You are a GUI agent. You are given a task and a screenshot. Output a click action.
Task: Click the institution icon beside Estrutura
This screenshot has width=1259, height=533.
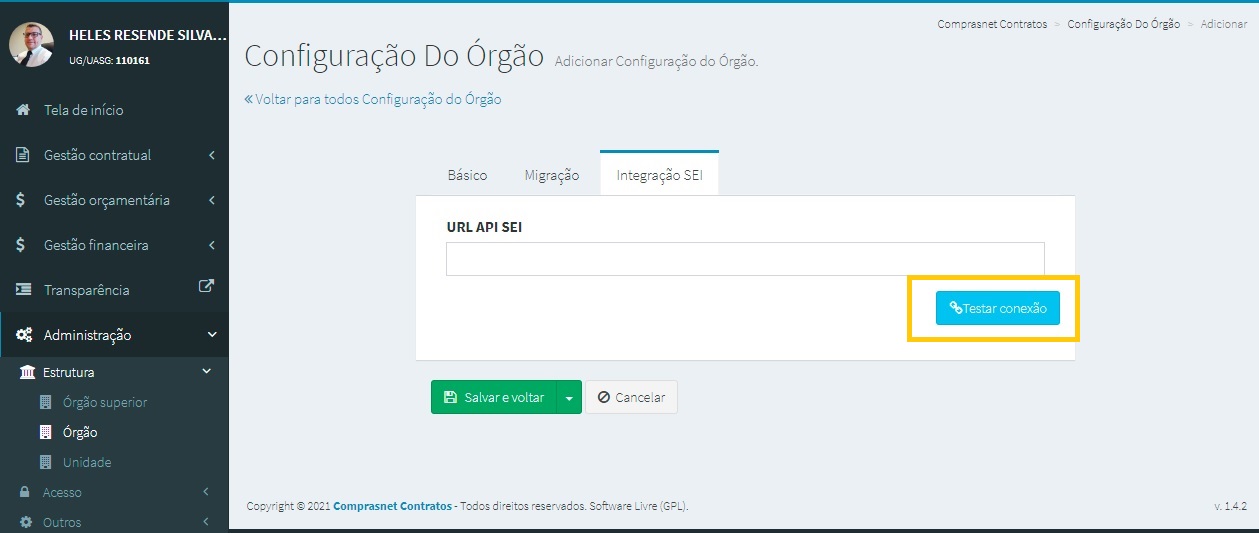coord(27,372)
